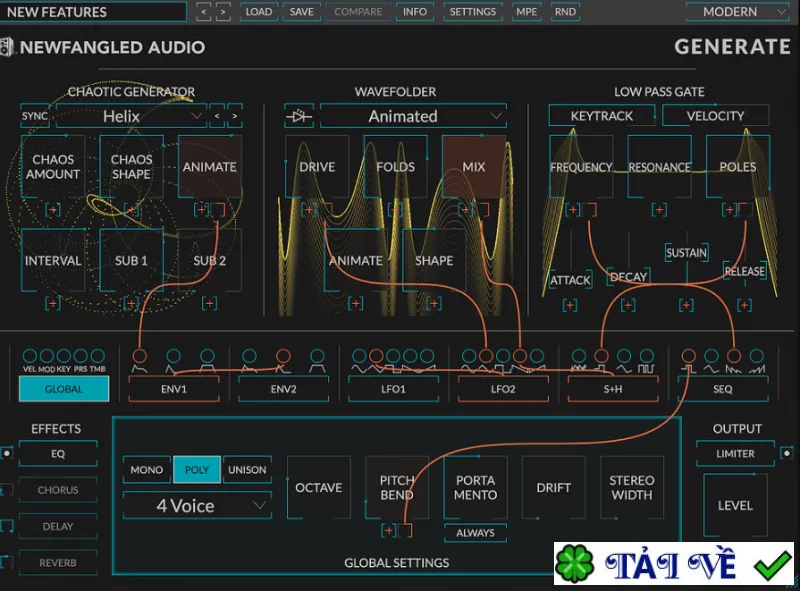This screenshot has width=800, height=591.
Task: Select the MONO voice mode
Action: [147, 470]
